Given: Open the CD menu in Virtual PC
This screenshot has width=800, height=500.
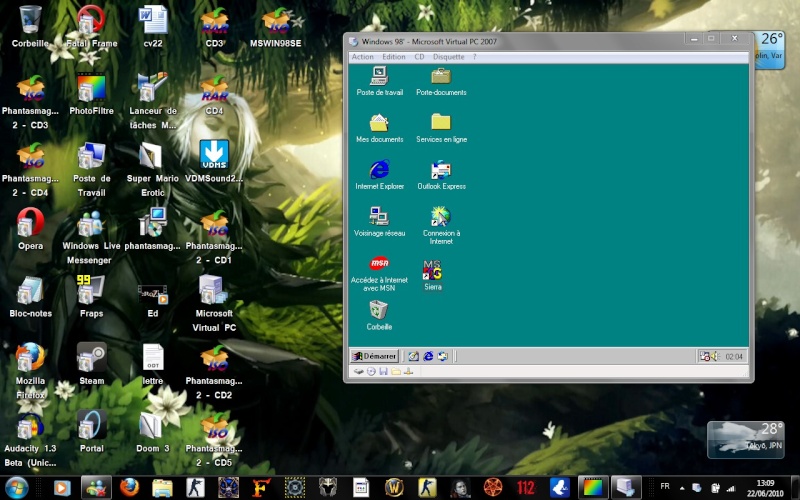Looking at the screenshot, I should tap(419, 57).
